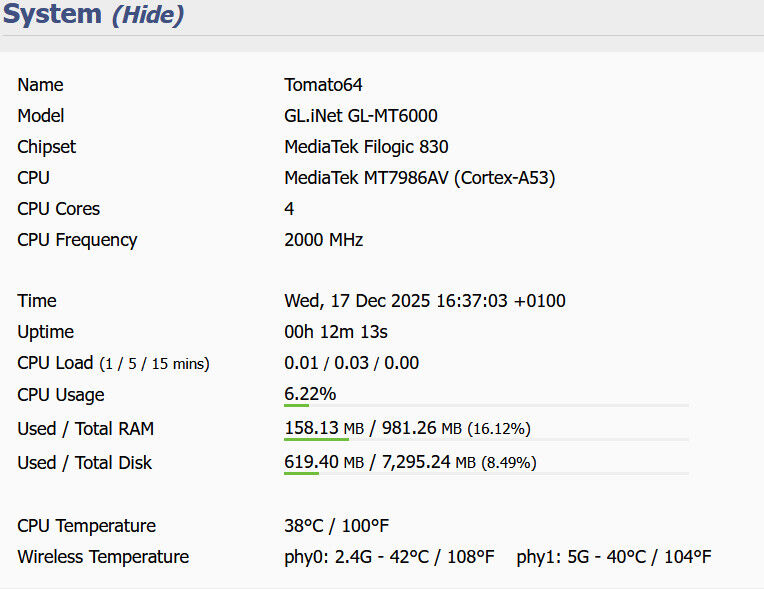Click the phy1 5G wireless temperature
Image resolution: width=764 pixels, height=589 pixels.
(x=614, y=557)
